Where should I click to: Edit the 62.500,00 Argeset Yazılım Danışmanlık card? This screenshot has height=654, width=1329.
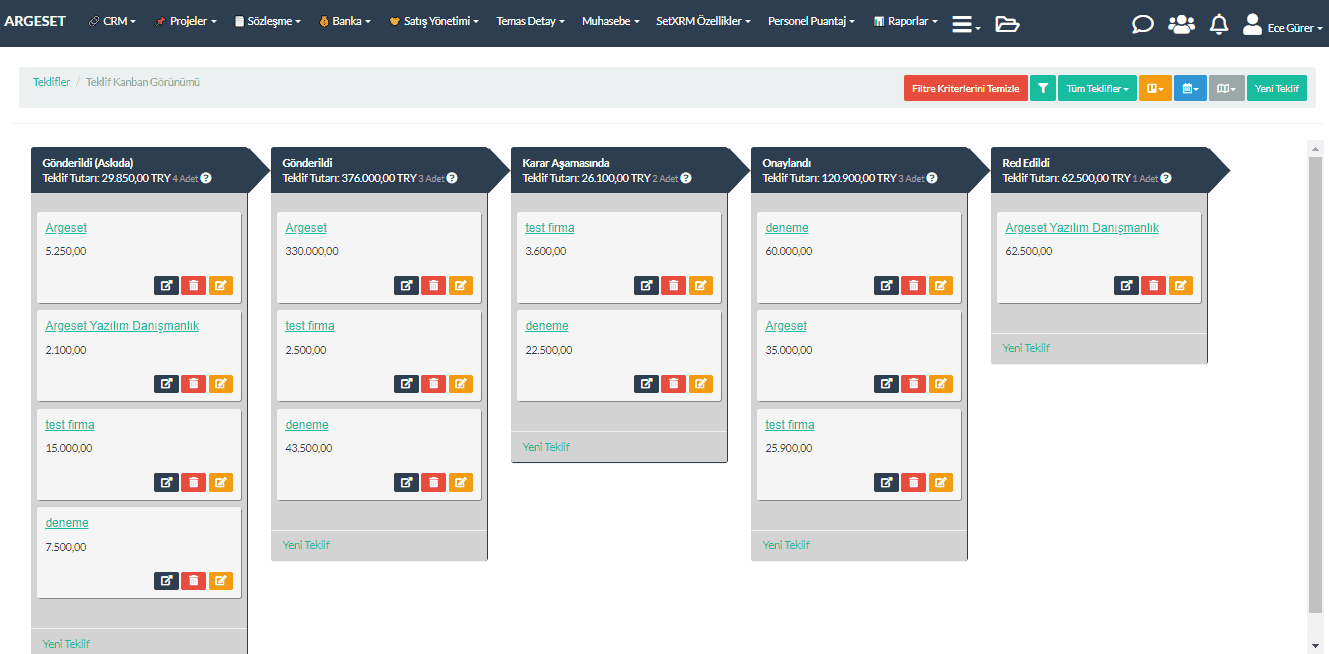(x=1181, y=285)
